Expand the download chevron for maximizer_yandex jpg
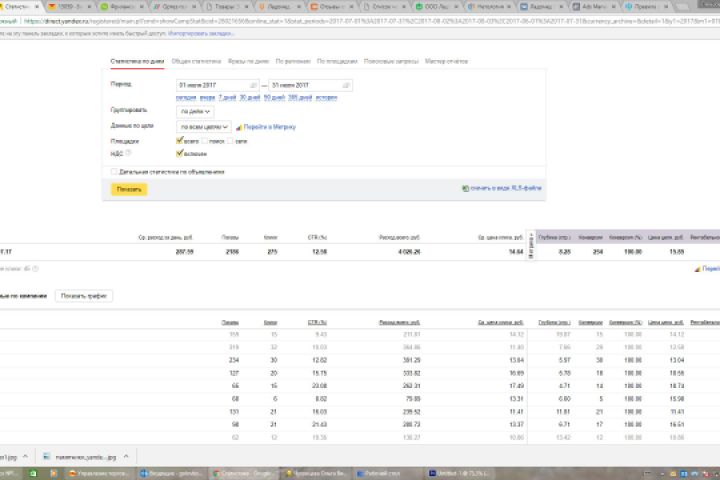The width and height of the screenshot is (720, 480). 126,457
